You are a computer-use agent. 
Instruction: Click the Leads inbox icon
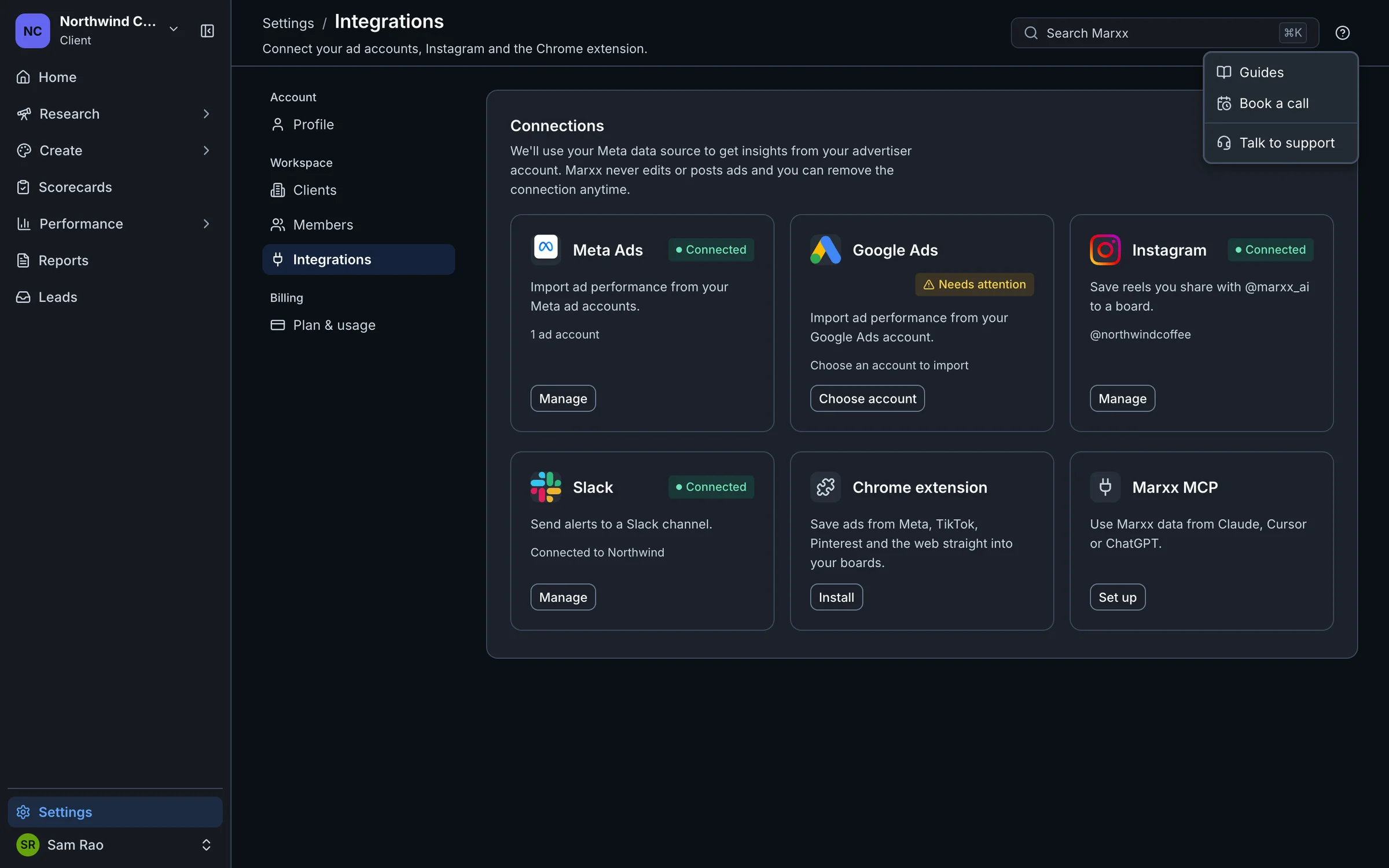(23, 297)
